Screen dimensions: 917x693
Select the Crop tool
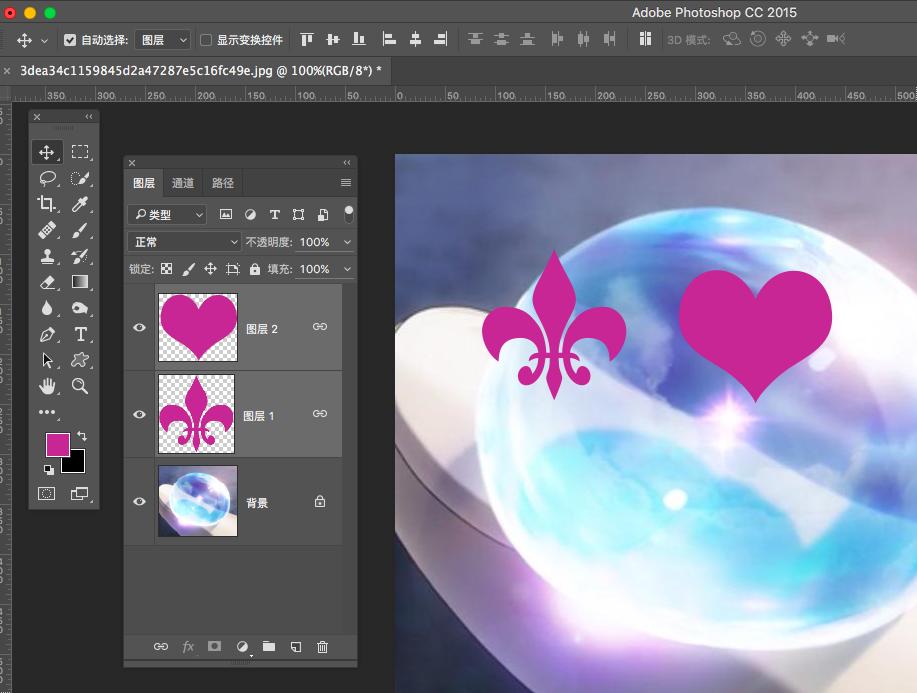point(47,204)
